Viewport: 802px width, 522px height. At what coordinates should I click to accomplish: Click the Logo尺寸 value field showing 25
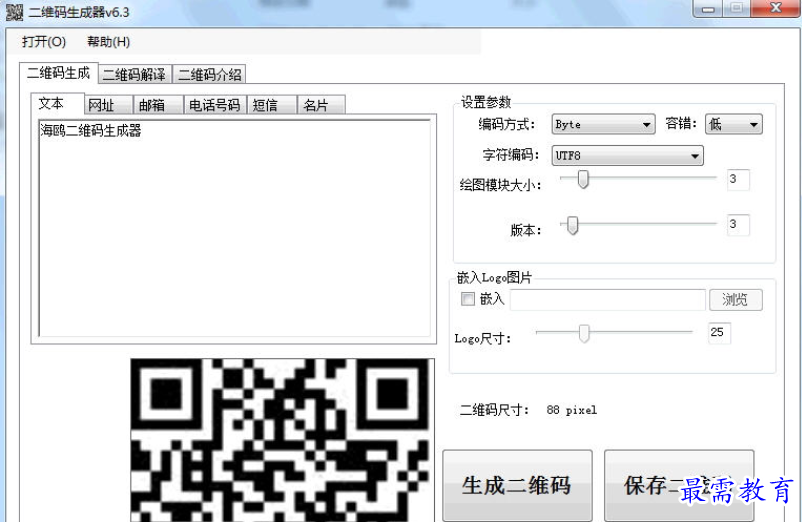click(x=719, y=333)
